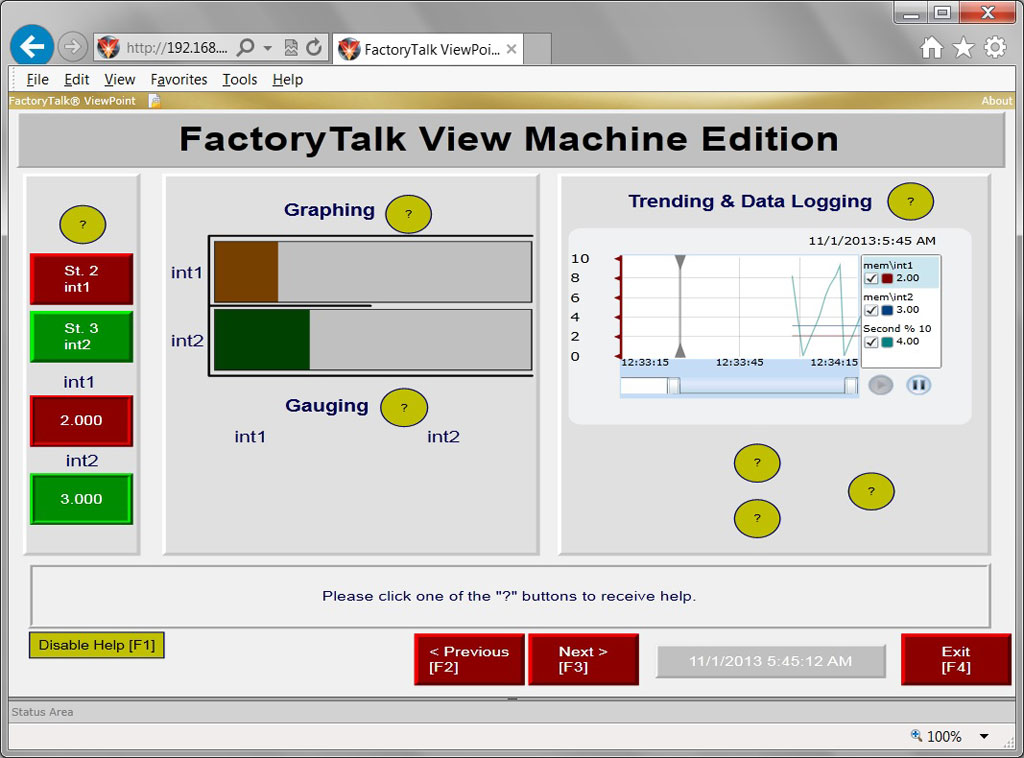Go to browser Home page icon
Screen dimensions: 1024x758
(x=932, y=47)
